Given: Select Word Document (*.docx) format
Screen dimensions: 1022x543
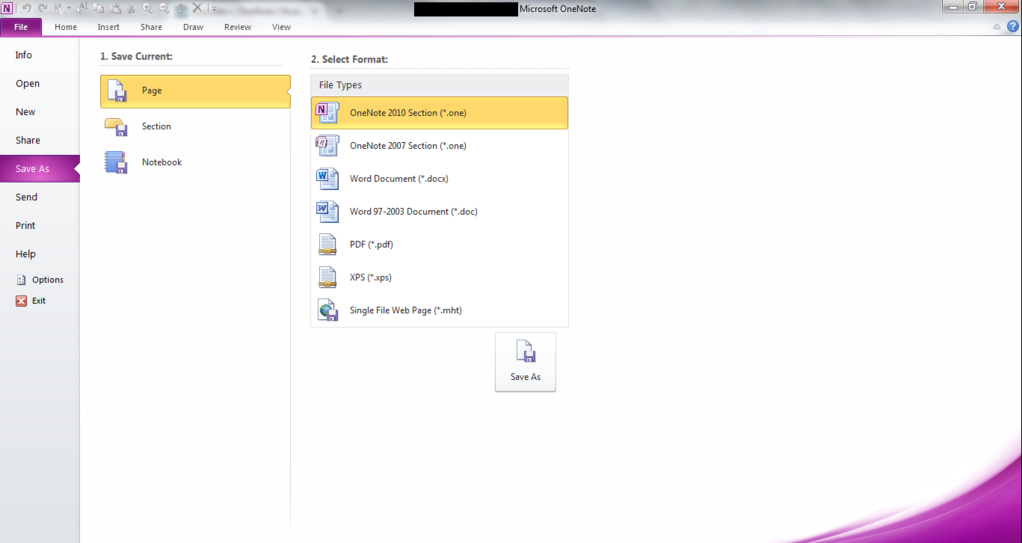Looking at the screenshot, I should (439, 179).
